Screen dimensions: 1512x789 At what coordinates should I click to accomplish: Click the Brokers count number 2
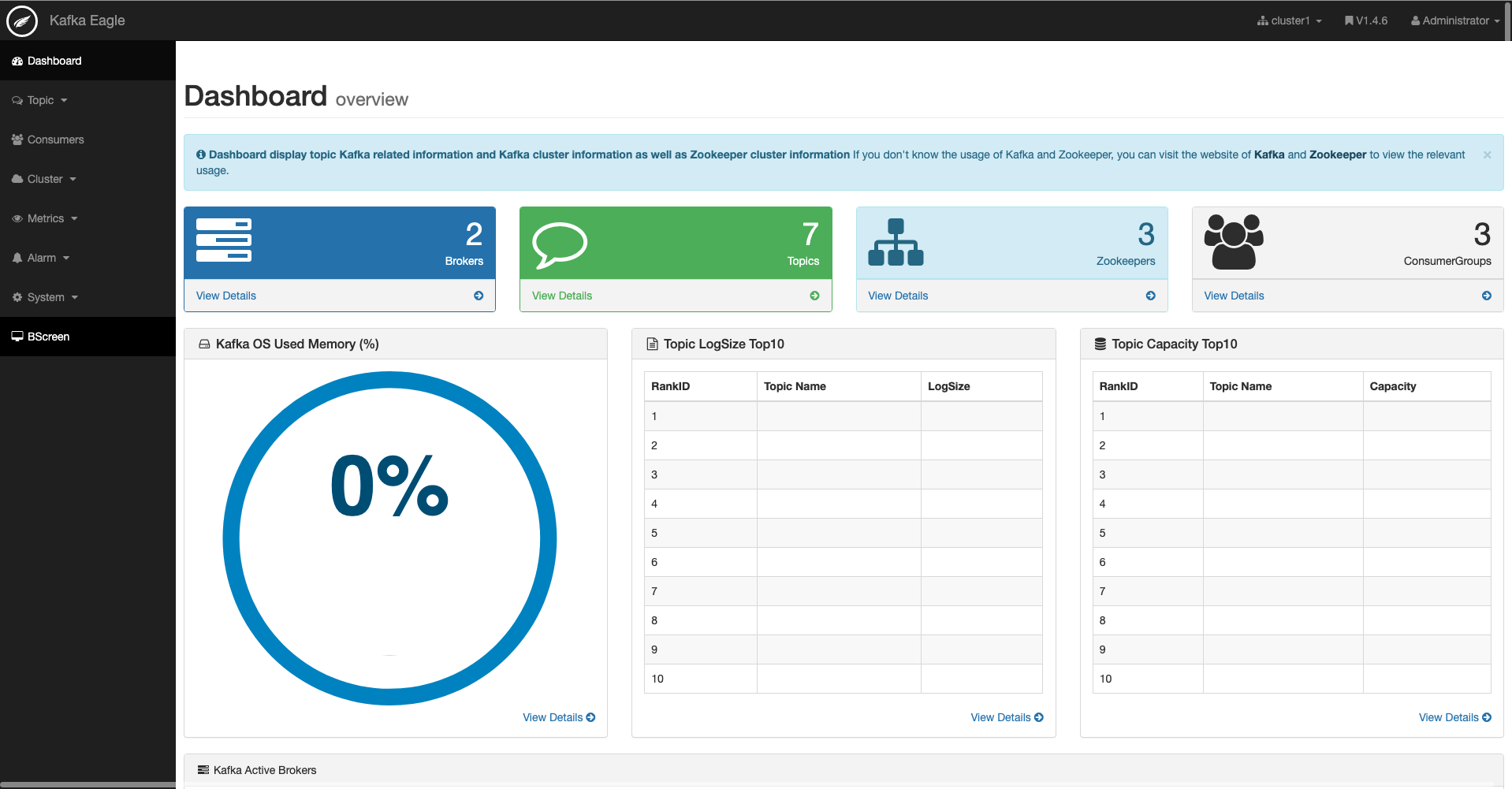pyautogui.click(x=474, y=234)
